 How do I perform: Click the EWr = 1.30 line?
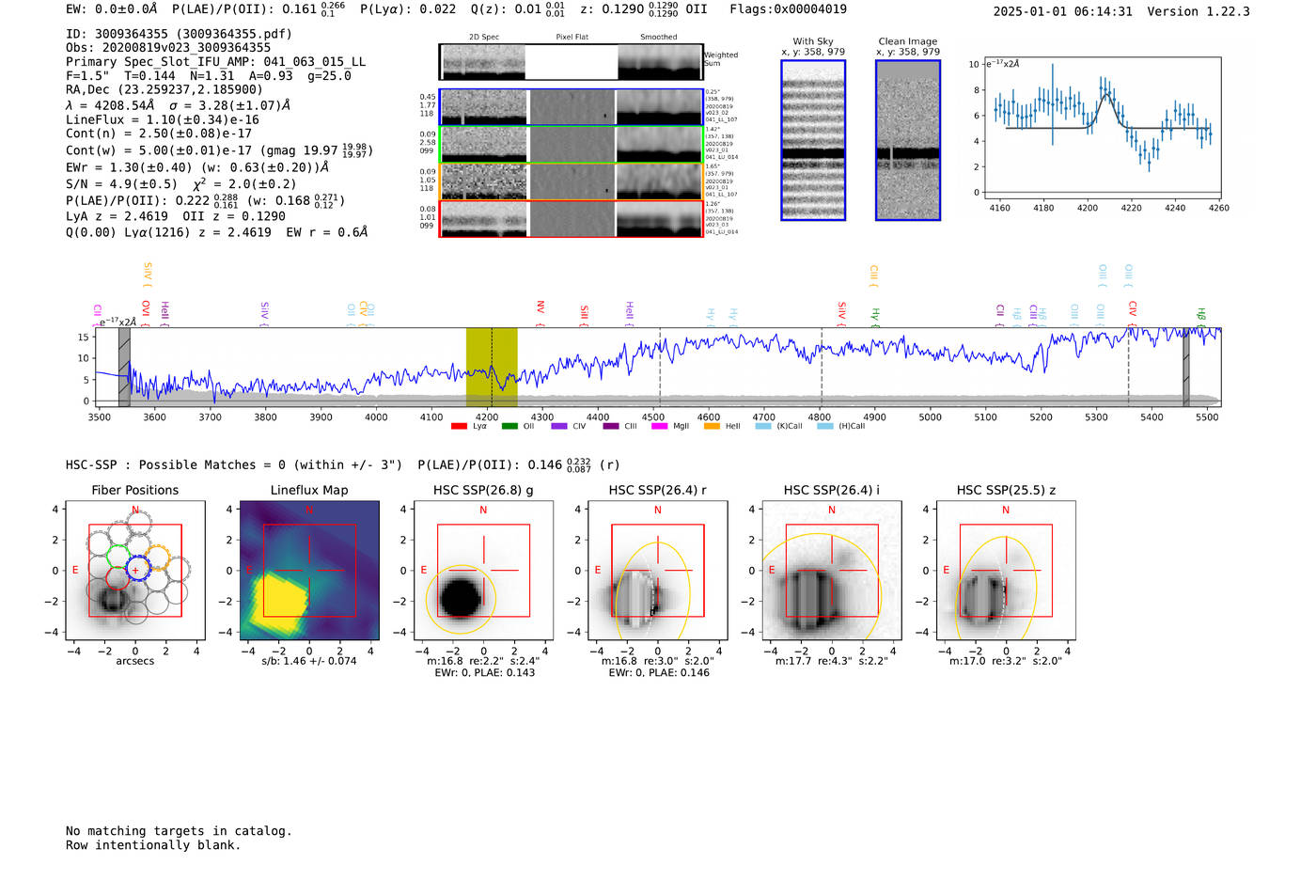point(197,167)
